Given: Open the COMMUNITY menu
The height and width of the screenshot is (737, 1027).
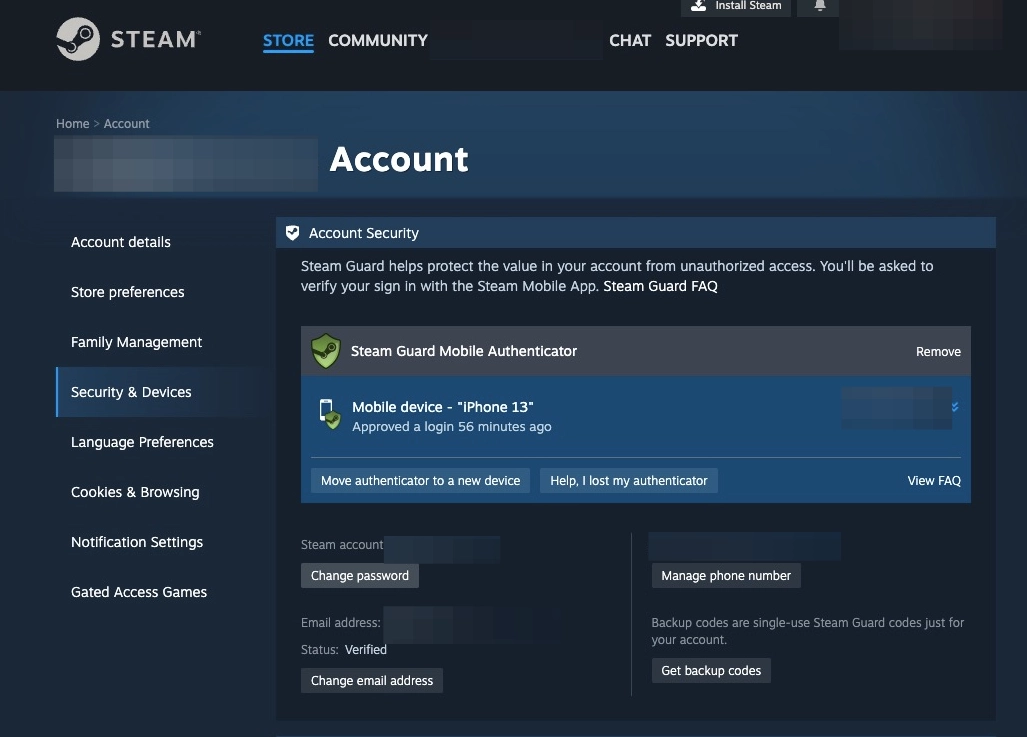Looking at the screenshot, I should coord(378,41).
